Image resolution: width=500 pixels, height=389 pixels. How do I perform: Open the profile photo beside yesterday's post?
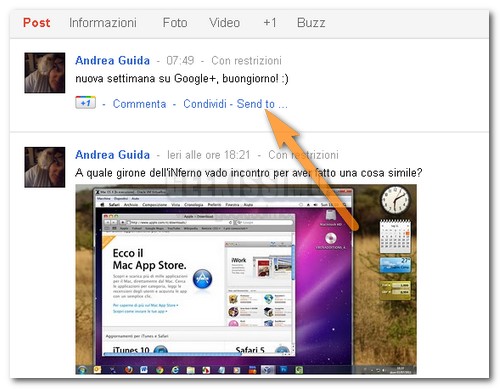tap(45, 167)
